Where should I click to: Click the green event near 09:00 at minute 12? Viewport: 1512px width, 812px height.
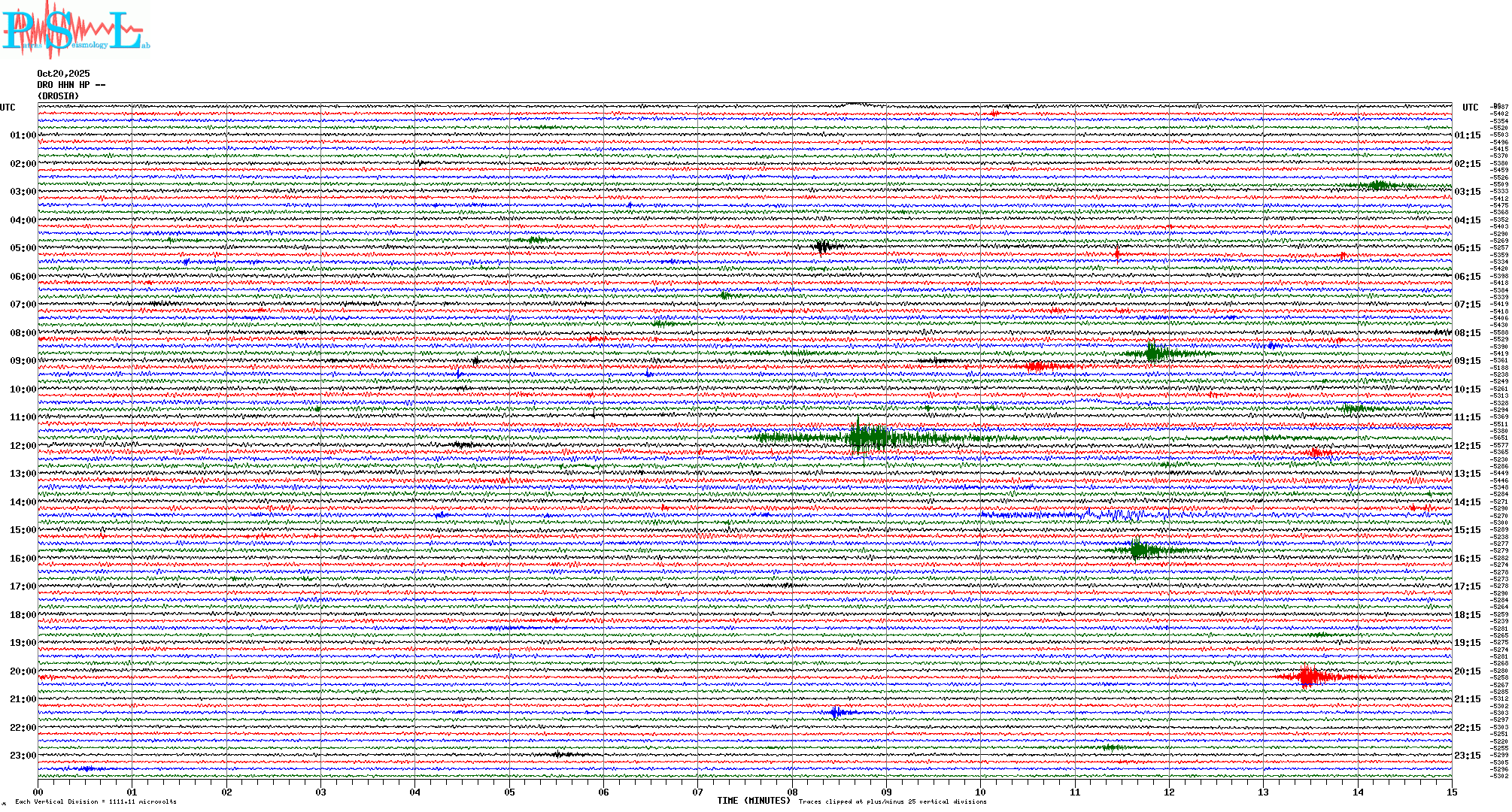click(x=1152, y=353)
